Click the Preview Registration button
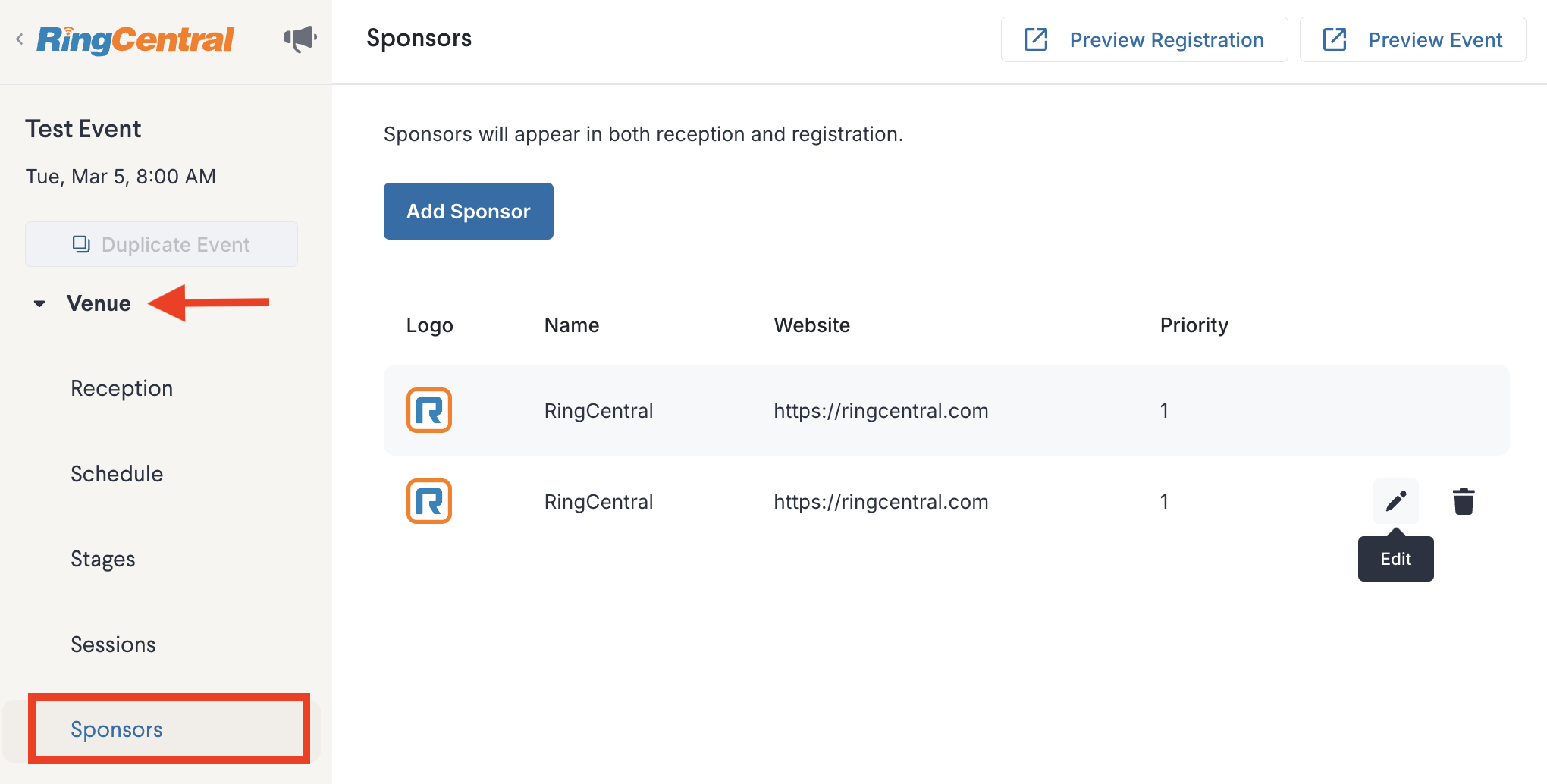This screenshot has height=784, width=1547. (x=1144, y=39)
